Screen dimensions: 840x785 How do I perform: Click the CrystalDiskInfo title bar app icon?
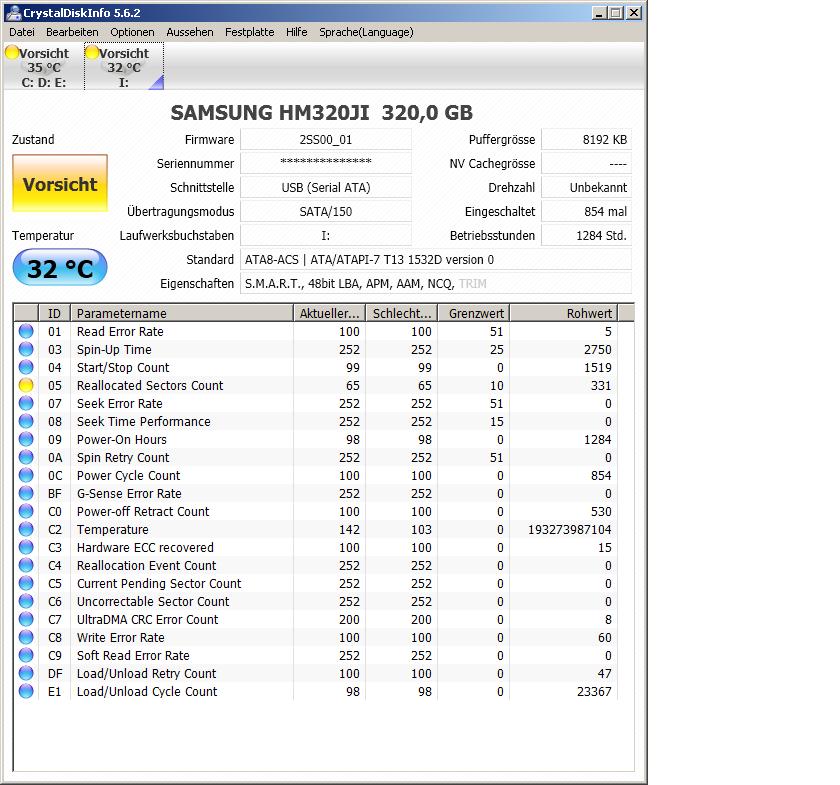[13, 12]
